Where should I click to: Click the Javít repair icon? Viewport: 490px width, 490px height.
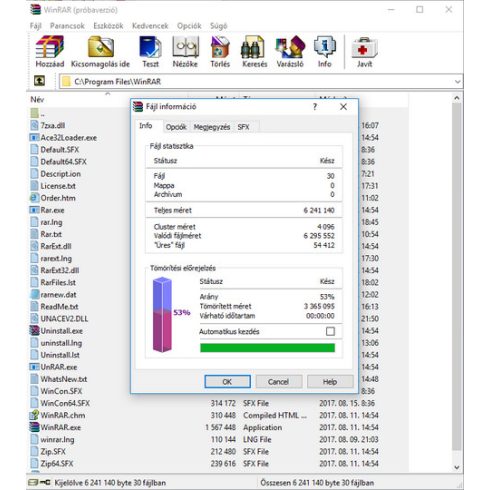(x=364, y=47)
